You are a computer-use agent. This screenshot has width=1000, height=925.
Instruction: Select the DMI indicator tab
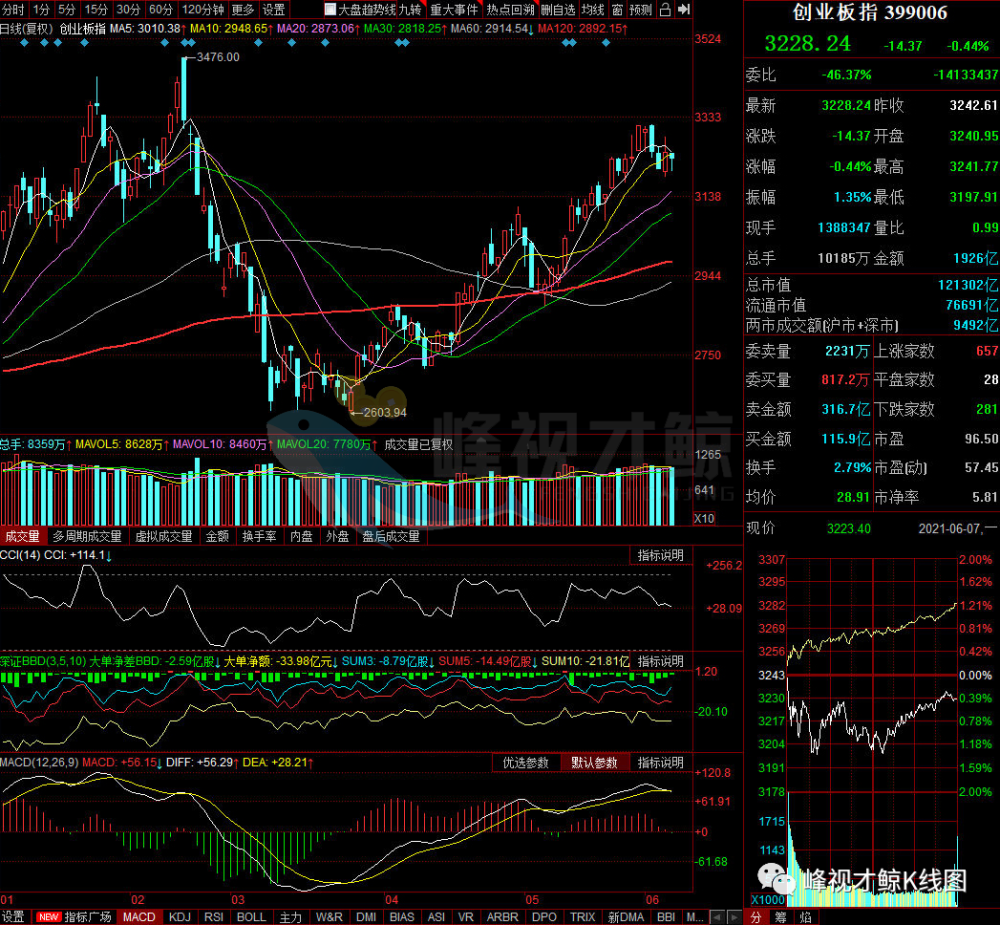(366, 917)
